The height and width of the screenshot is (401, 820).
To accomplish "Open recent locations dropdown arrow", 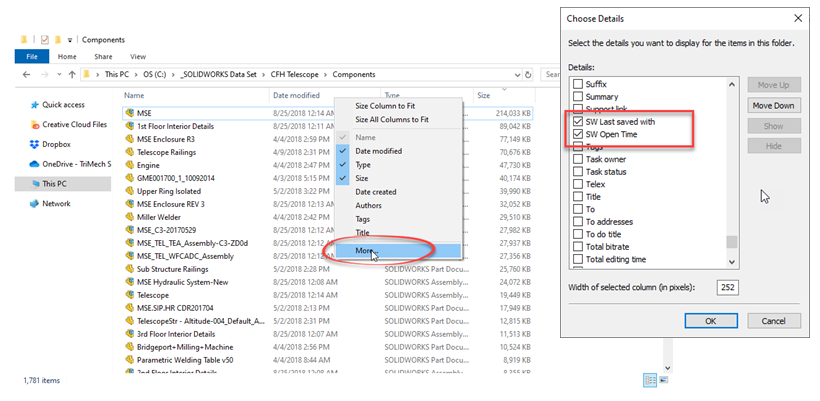I will pyautogui.click(x=59, y=74).
